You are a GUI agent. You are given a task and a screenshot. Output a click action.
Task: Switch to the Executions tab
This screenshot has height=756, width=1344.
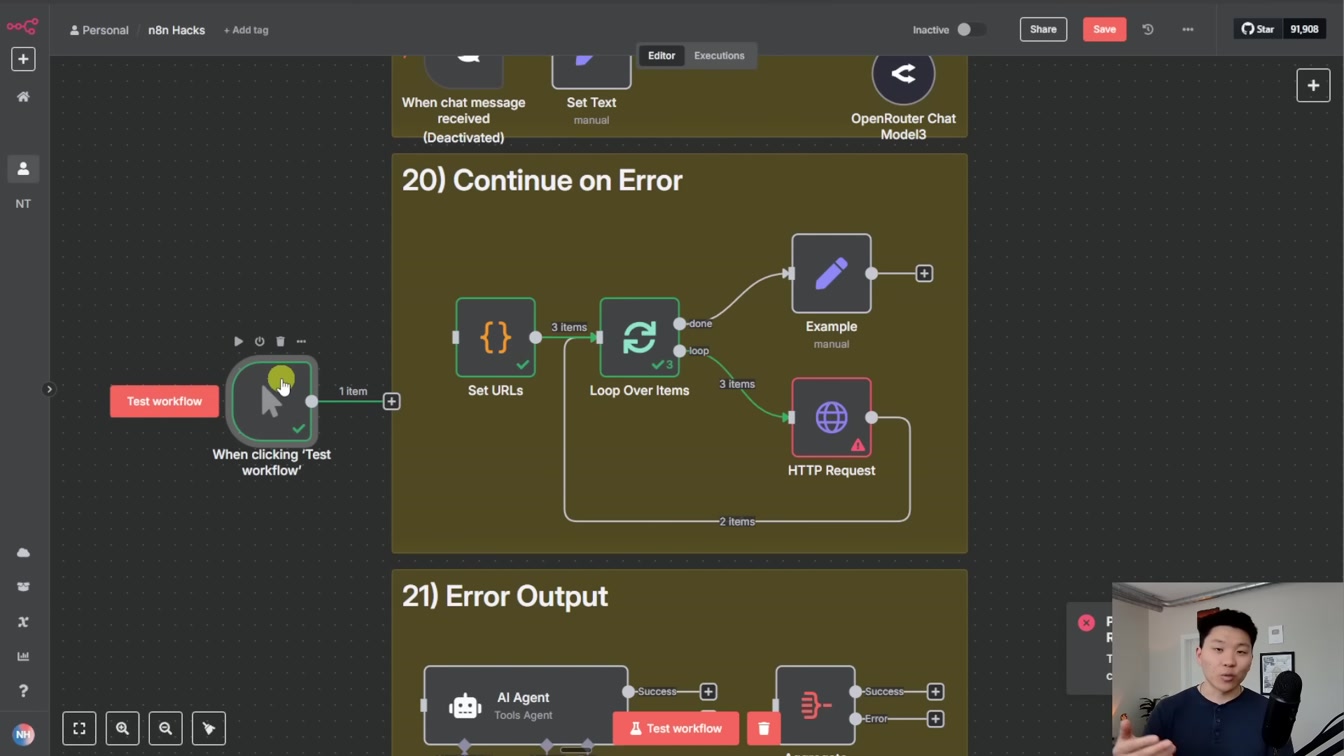click(x=719, y=56)
